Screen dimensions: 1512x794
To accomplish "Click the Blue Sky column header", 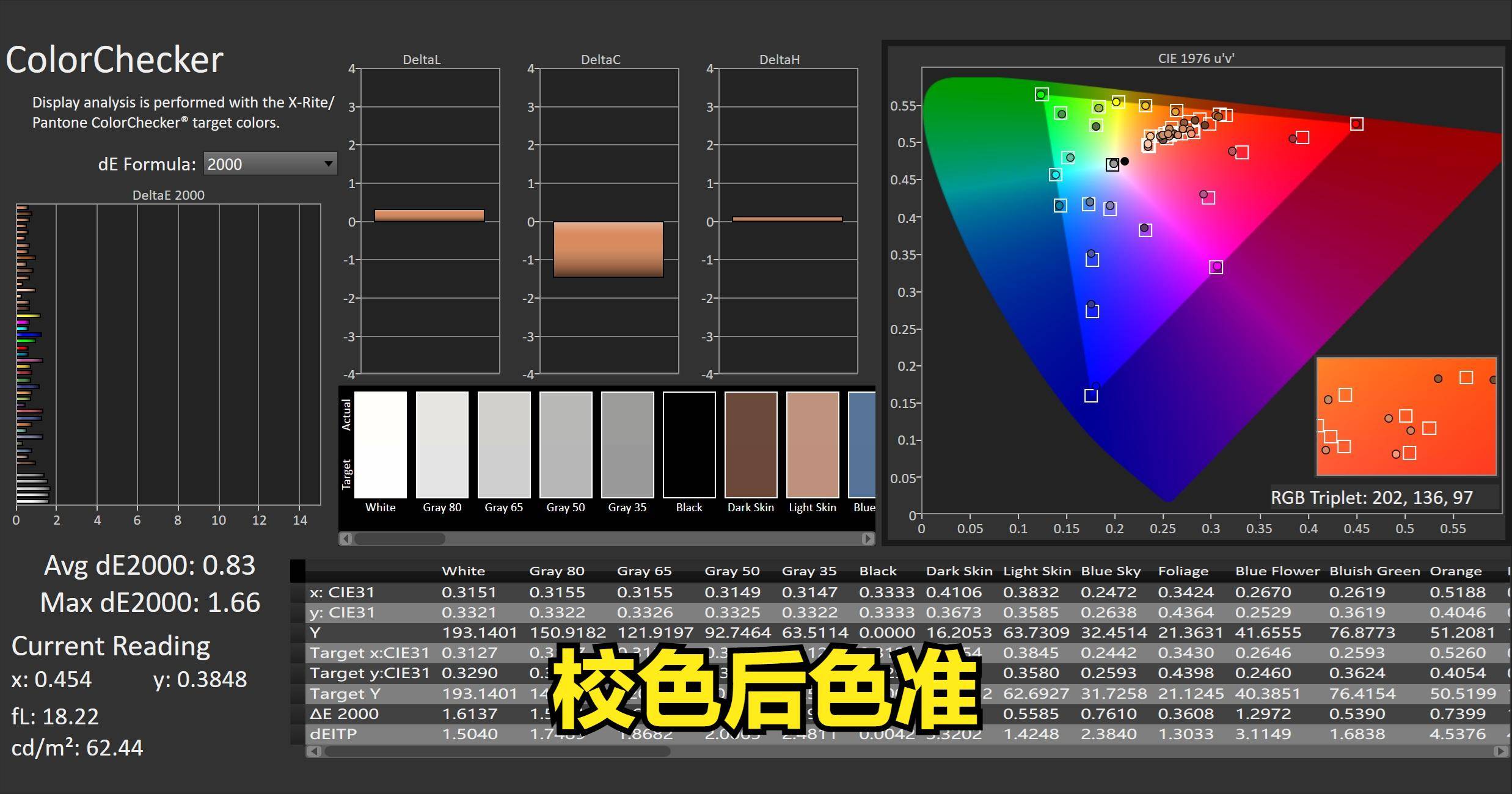I will pos(1110,571).
